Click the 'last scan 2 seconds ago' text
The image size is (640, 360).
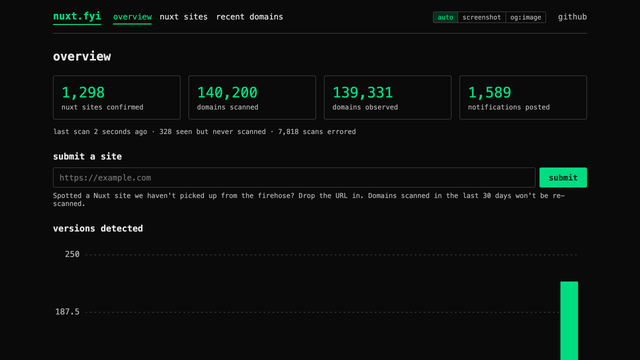point(100,132)
